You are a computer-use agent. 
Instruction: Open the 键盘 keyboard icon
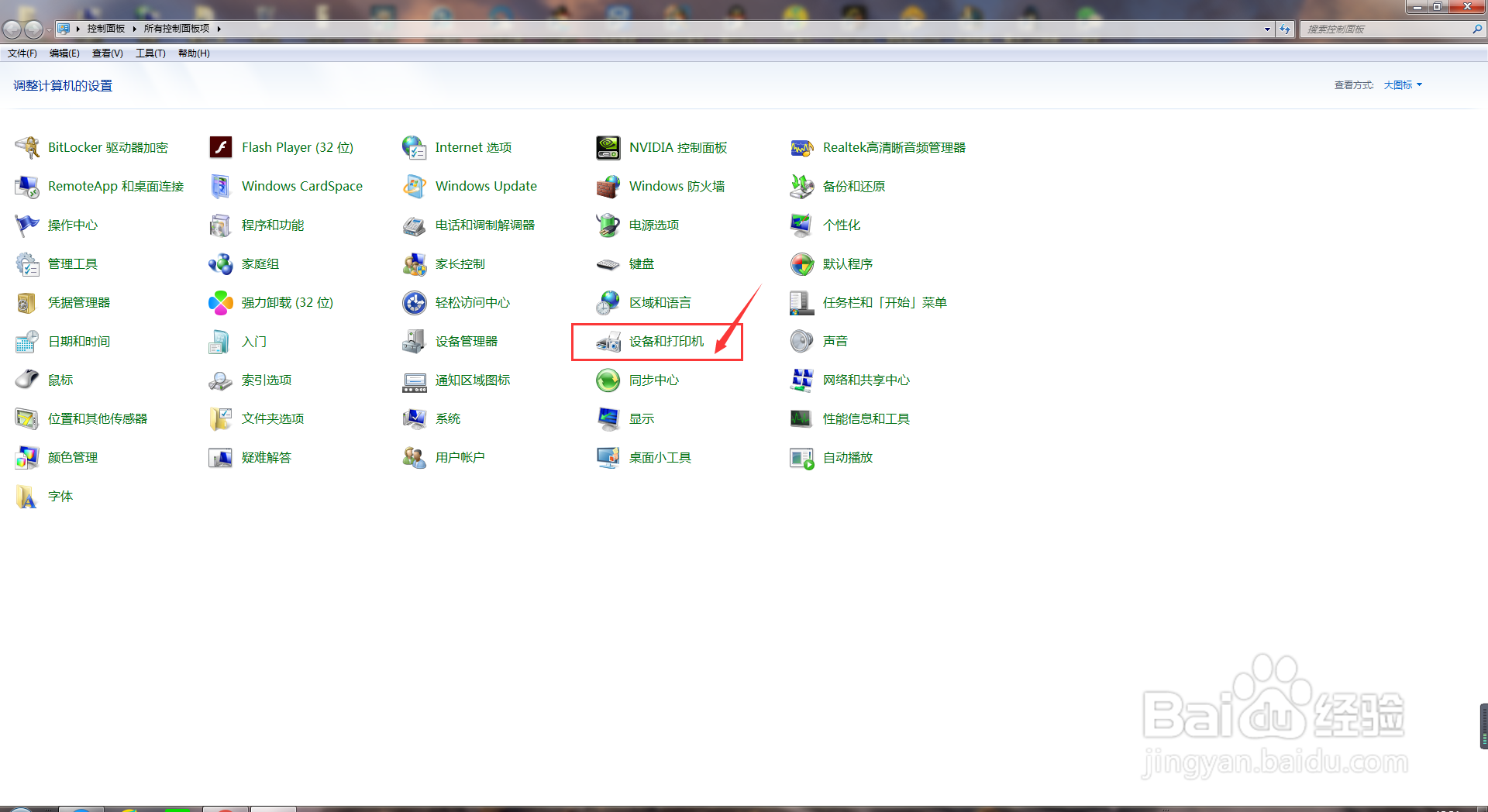point(608,263)
